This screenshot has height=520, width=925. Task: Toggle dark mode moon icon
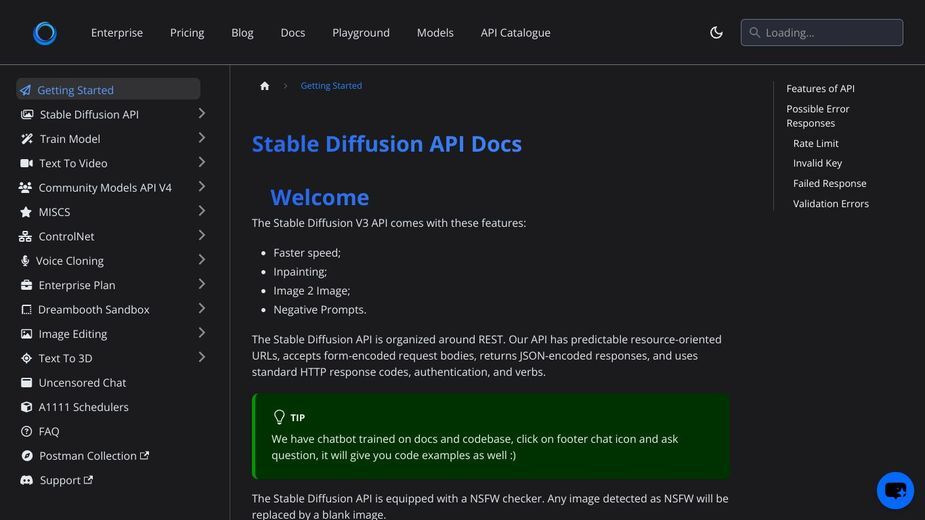click(x=716, y=32)
